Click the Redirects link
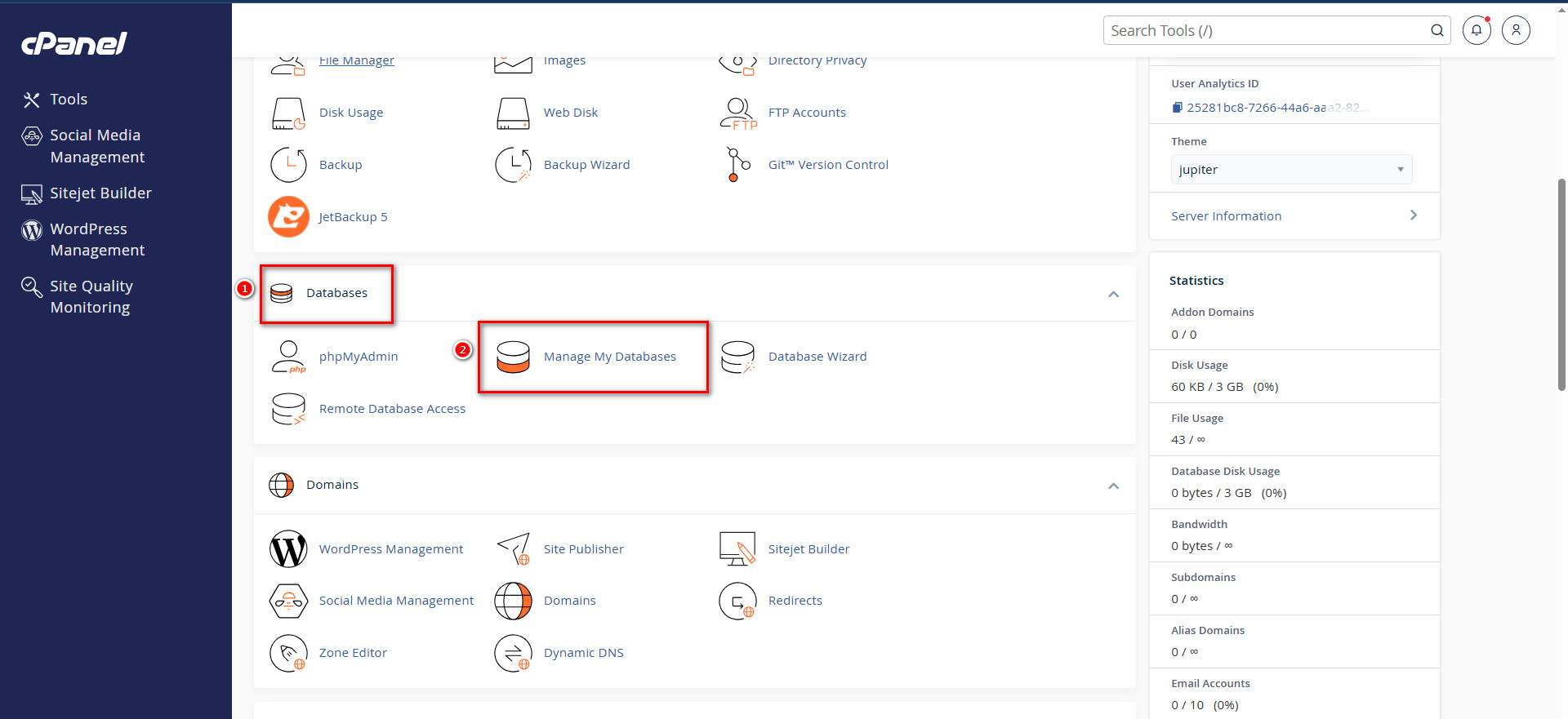Screen dimensions: 1568x719 click(x=795, y=601)
